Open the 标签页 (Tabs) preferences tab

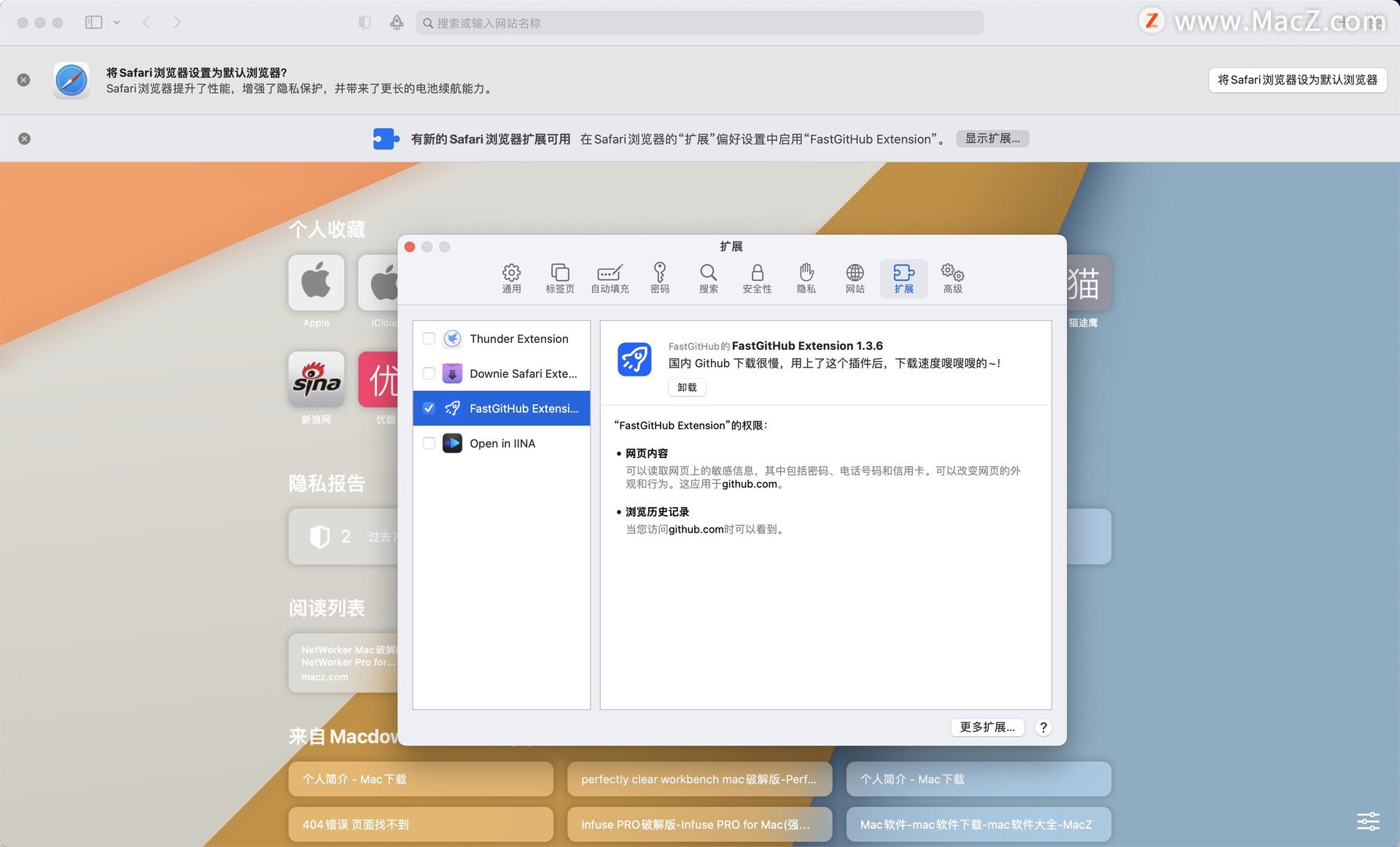coord(560,278)
